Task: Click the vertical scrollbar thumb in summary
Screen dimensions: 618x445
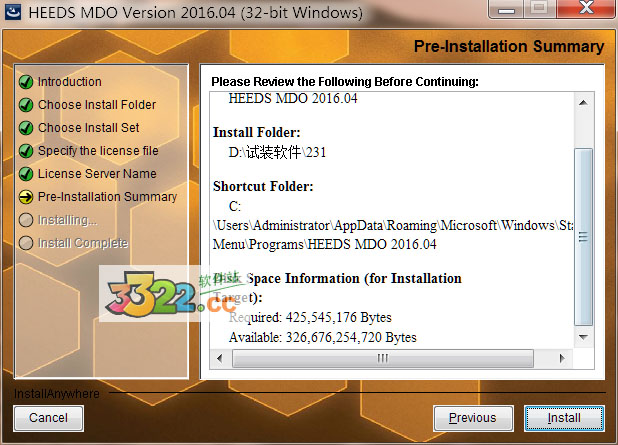Action: (x=584, y=236)
